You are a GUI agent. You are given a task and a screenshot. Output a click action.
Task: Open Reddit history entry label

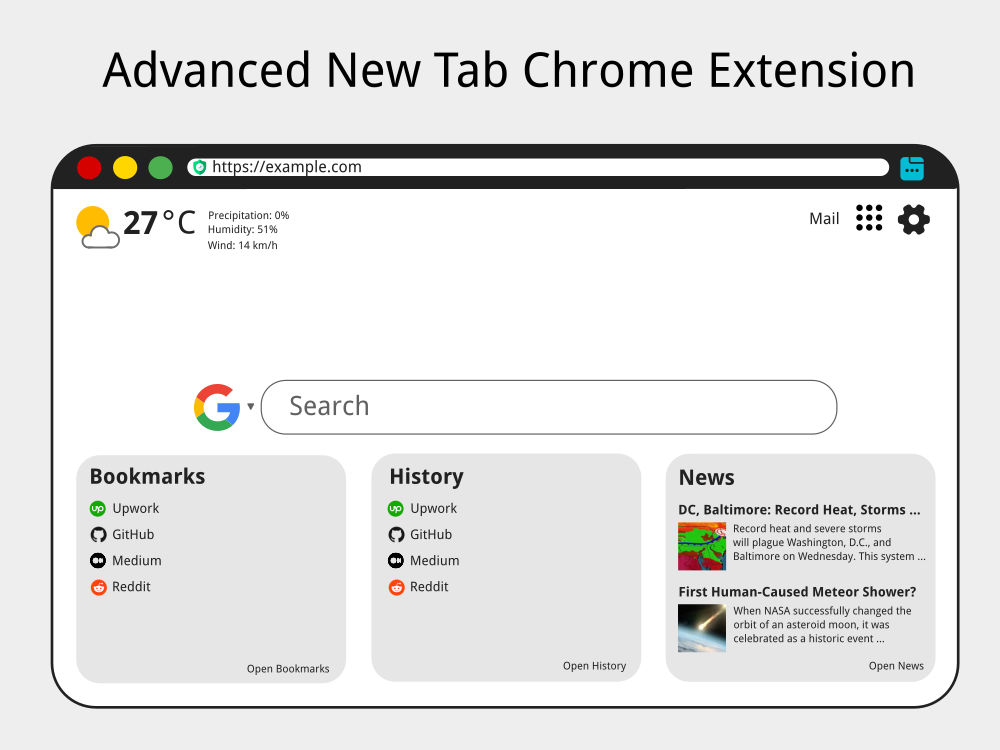[429, 587]
